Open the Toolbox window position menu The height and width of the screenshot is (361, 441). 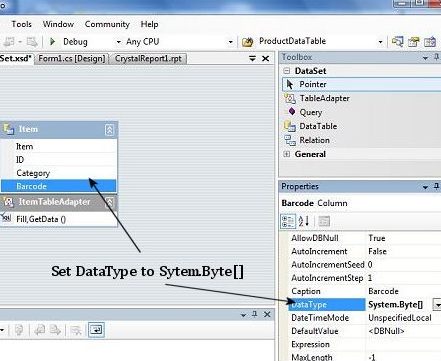pyautogui.click(x=425, y=58)
